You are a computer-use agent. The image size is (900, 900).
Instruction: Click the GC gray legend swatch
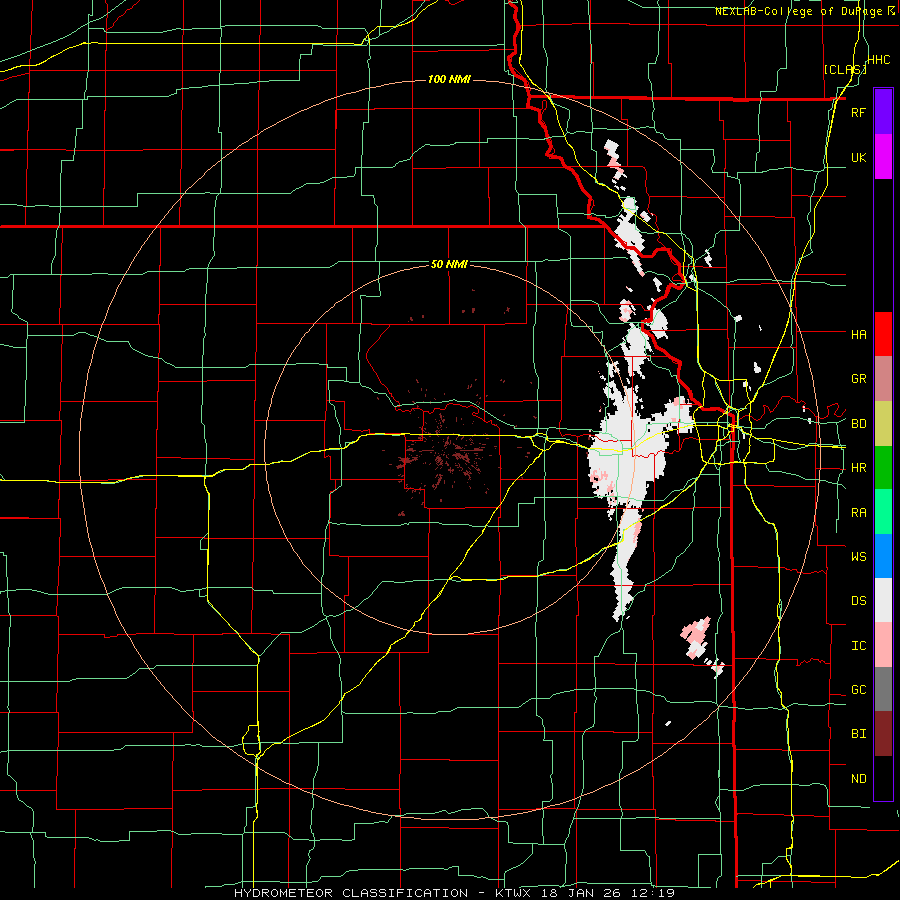[x=883, y=689]
